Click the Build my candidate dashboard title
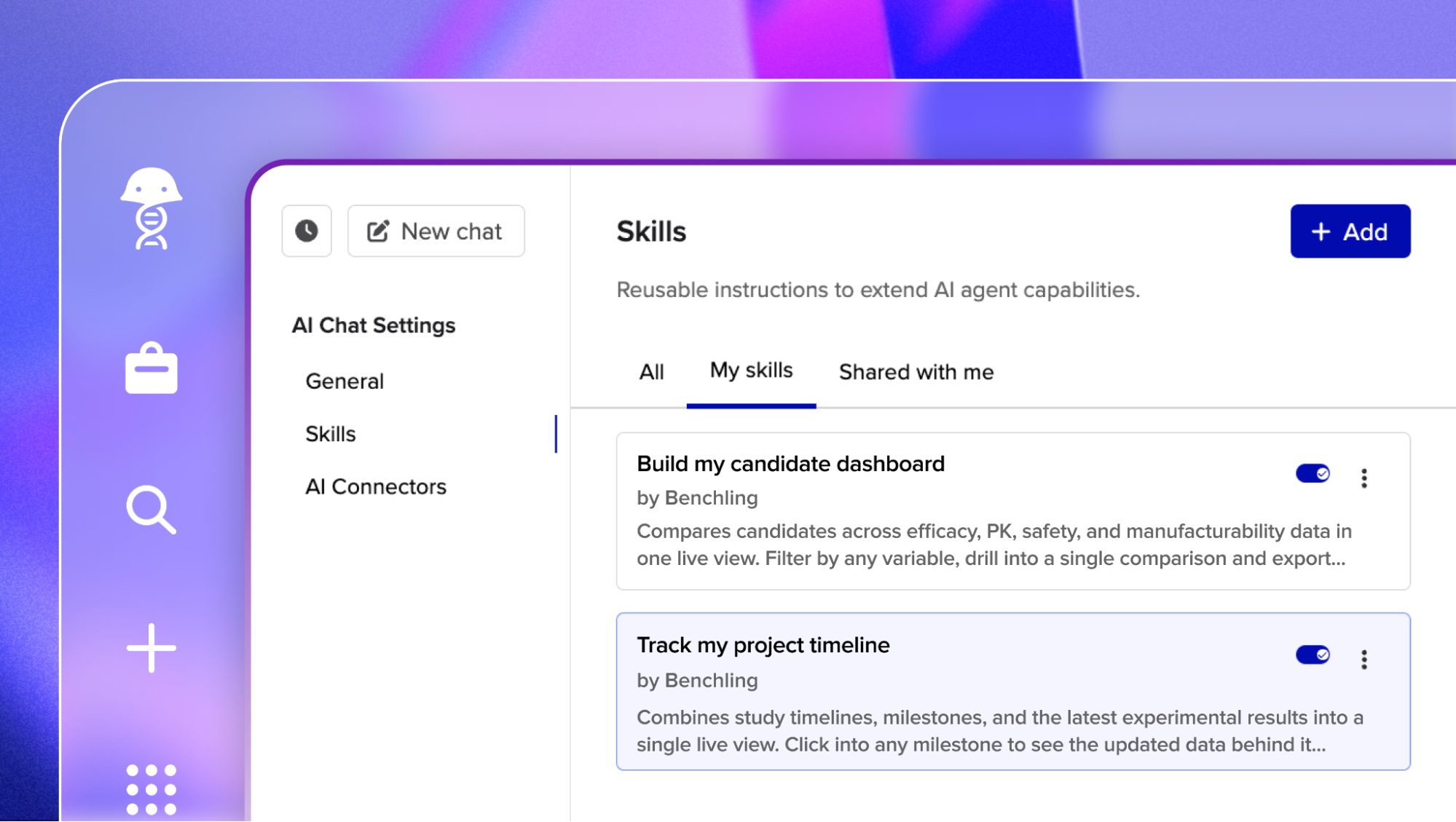1456x822 pixels. [x=790, y=464]
